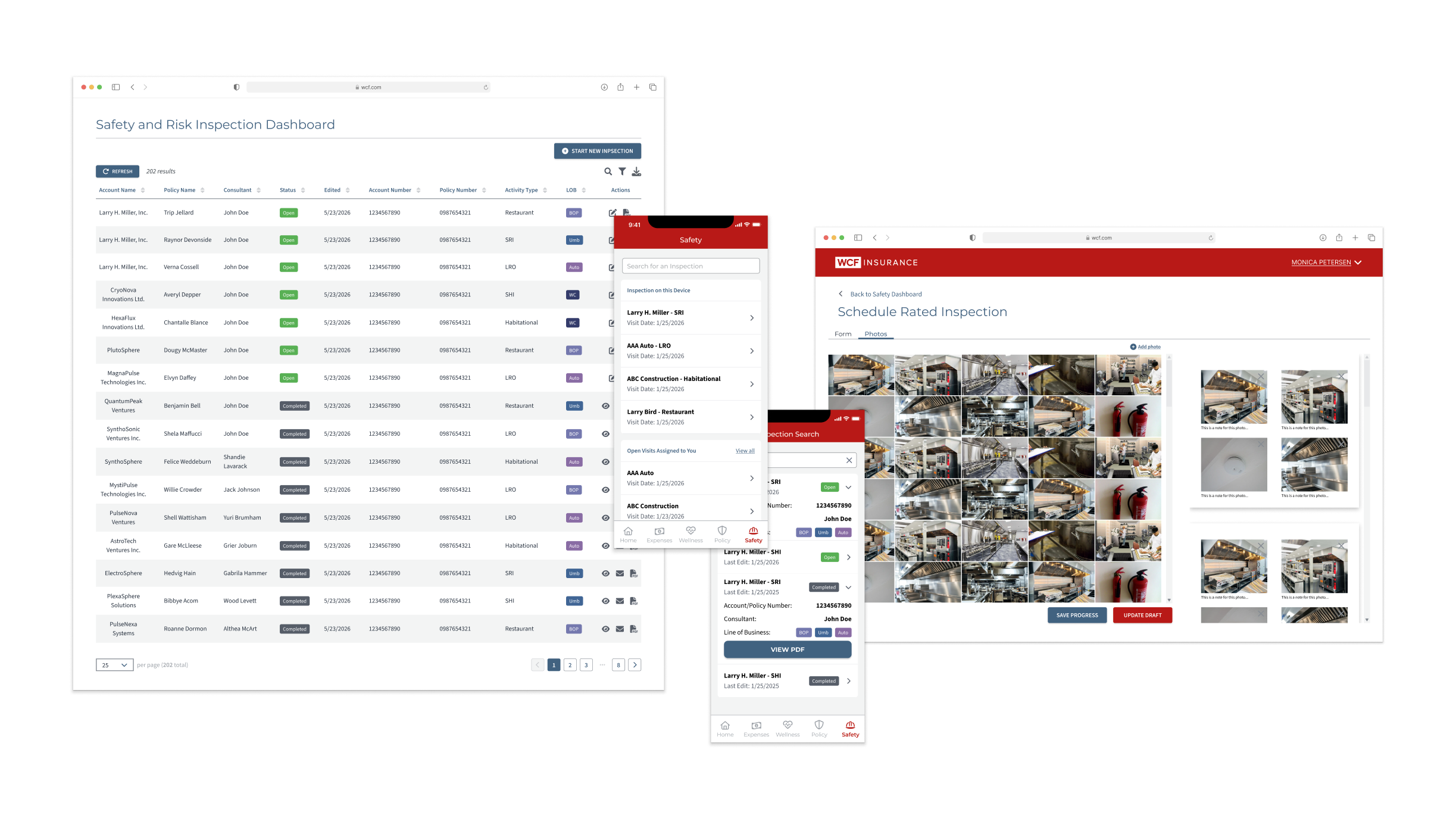This screenshot has width=1456, height=818.
Task: View SynthoSphere inspection eye icon
Action: (605, 462)
